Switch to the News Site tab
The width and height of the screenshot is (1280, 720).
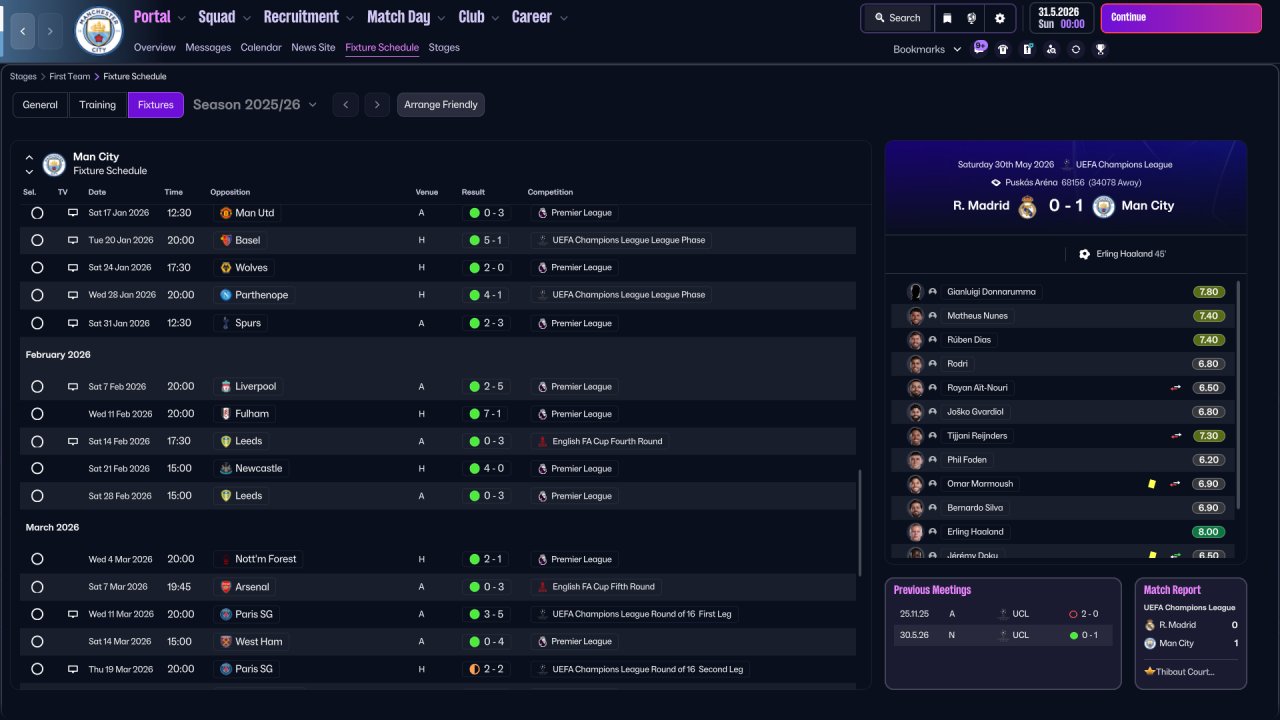tap(313, 48)
